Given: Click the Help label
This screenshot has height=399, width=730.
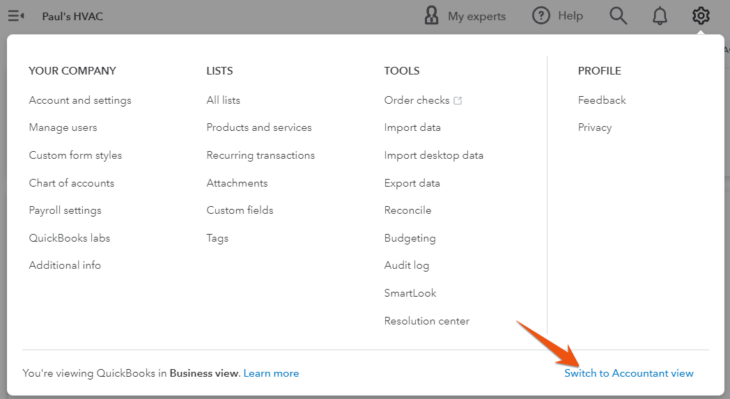Looking at the screenshot, I should (x=570, y=16).
